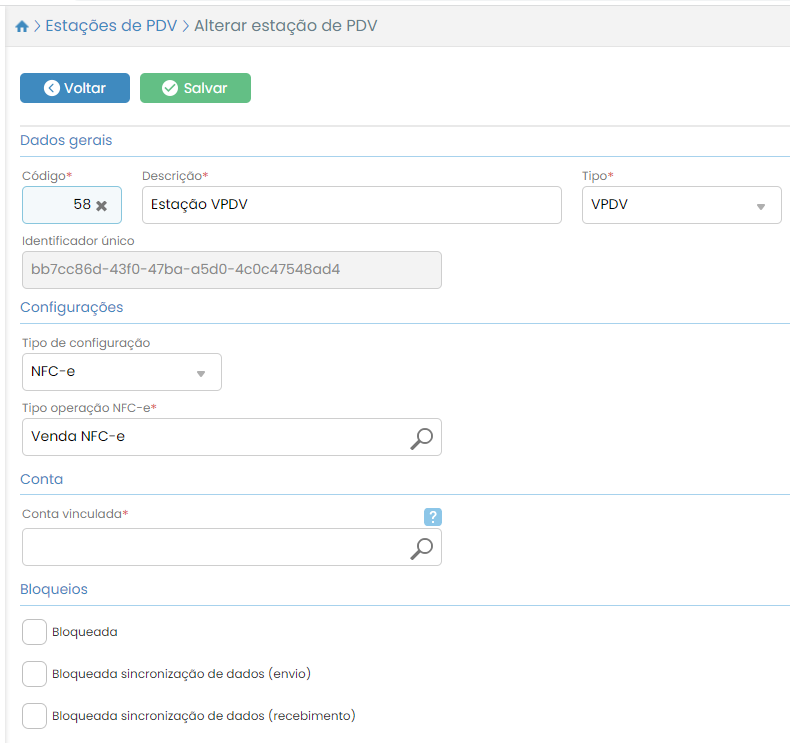Click the Identificador único field
This screenshot has height=743, width=790.
(230, 270)
